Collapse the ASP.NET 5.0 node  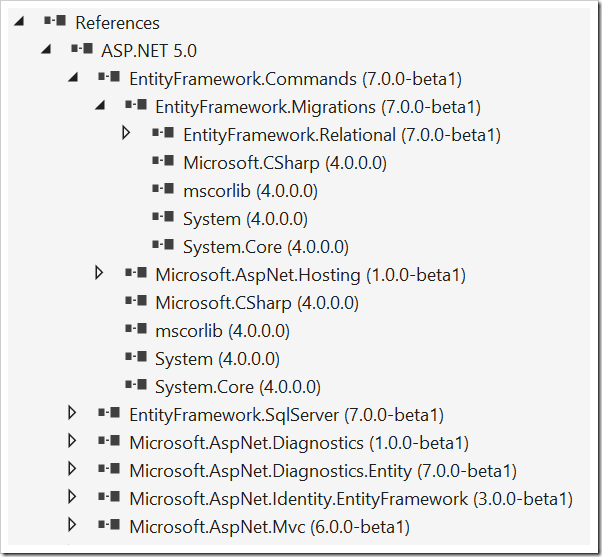point(46,49)
